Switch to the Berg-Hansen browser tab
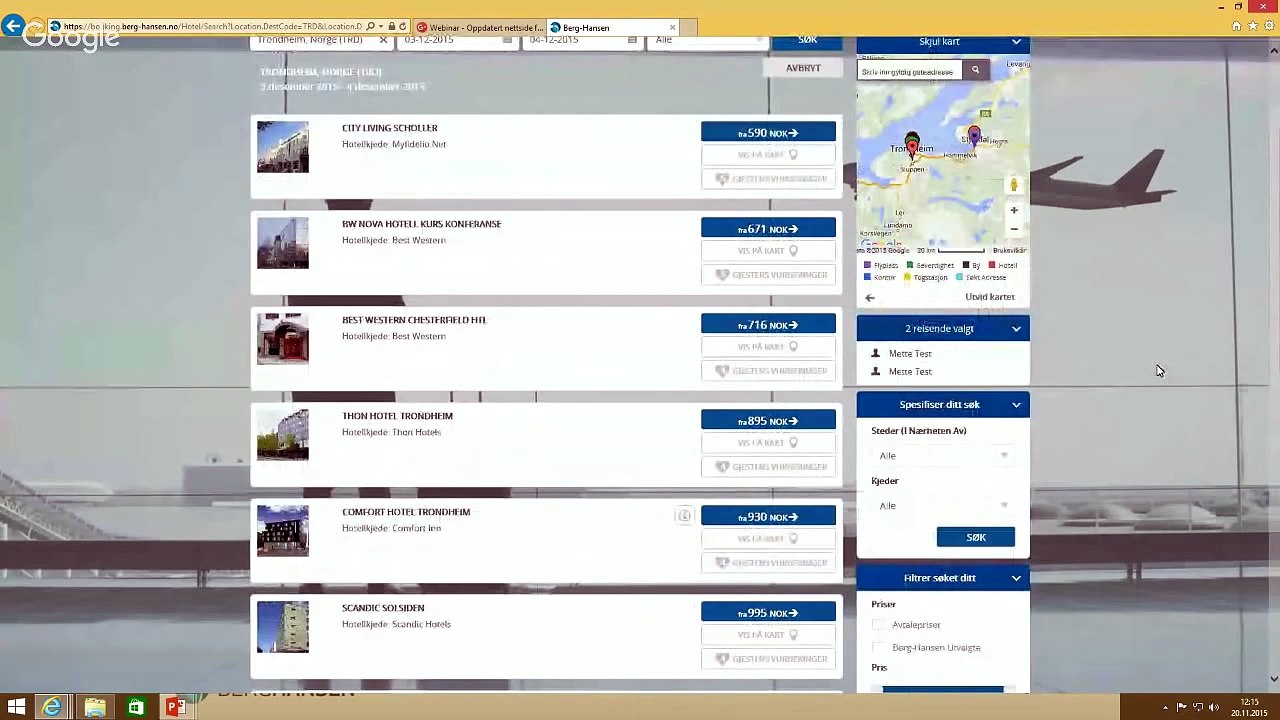 click(x=612, y=28)
